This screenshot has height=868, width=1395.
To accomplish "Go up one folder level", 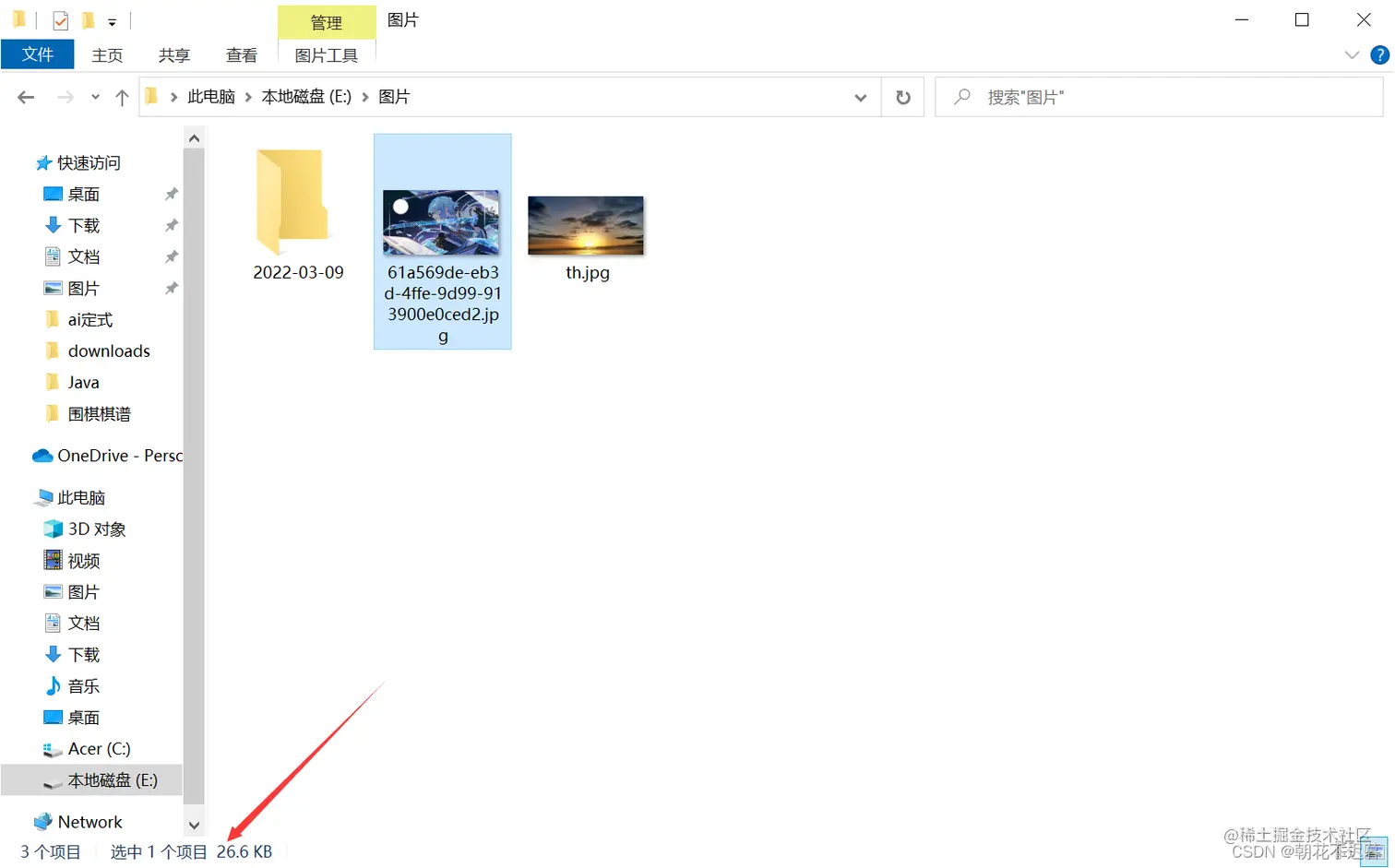I will (x=122, y=97).
